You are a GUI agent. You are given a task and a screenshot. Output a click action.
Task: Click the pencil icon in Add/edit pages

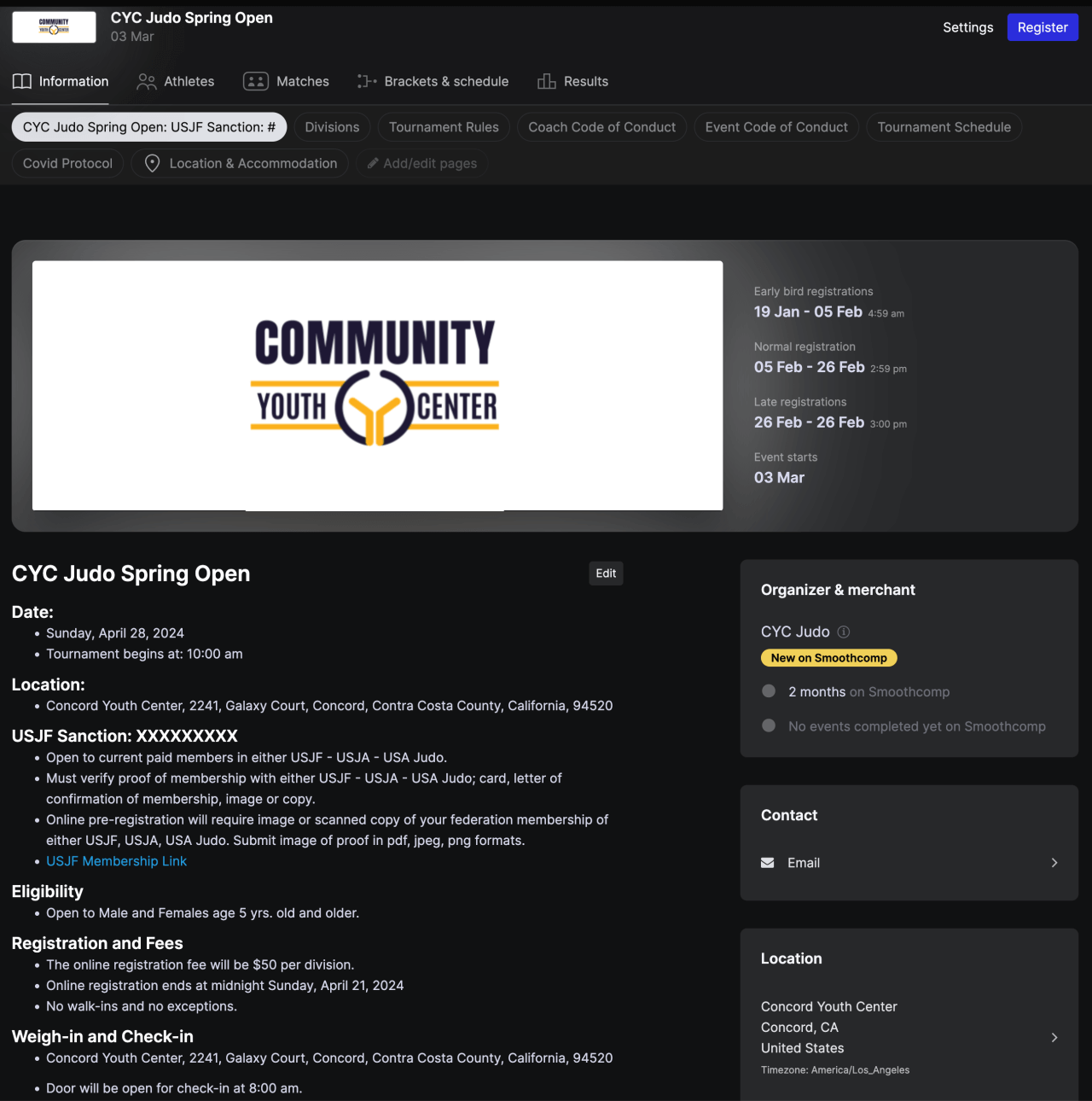click(x=373, y=163)
